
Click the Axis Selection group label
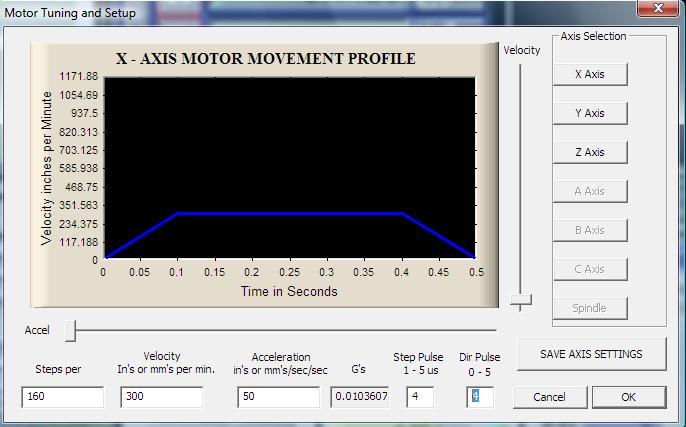click(x=593, y=36)
